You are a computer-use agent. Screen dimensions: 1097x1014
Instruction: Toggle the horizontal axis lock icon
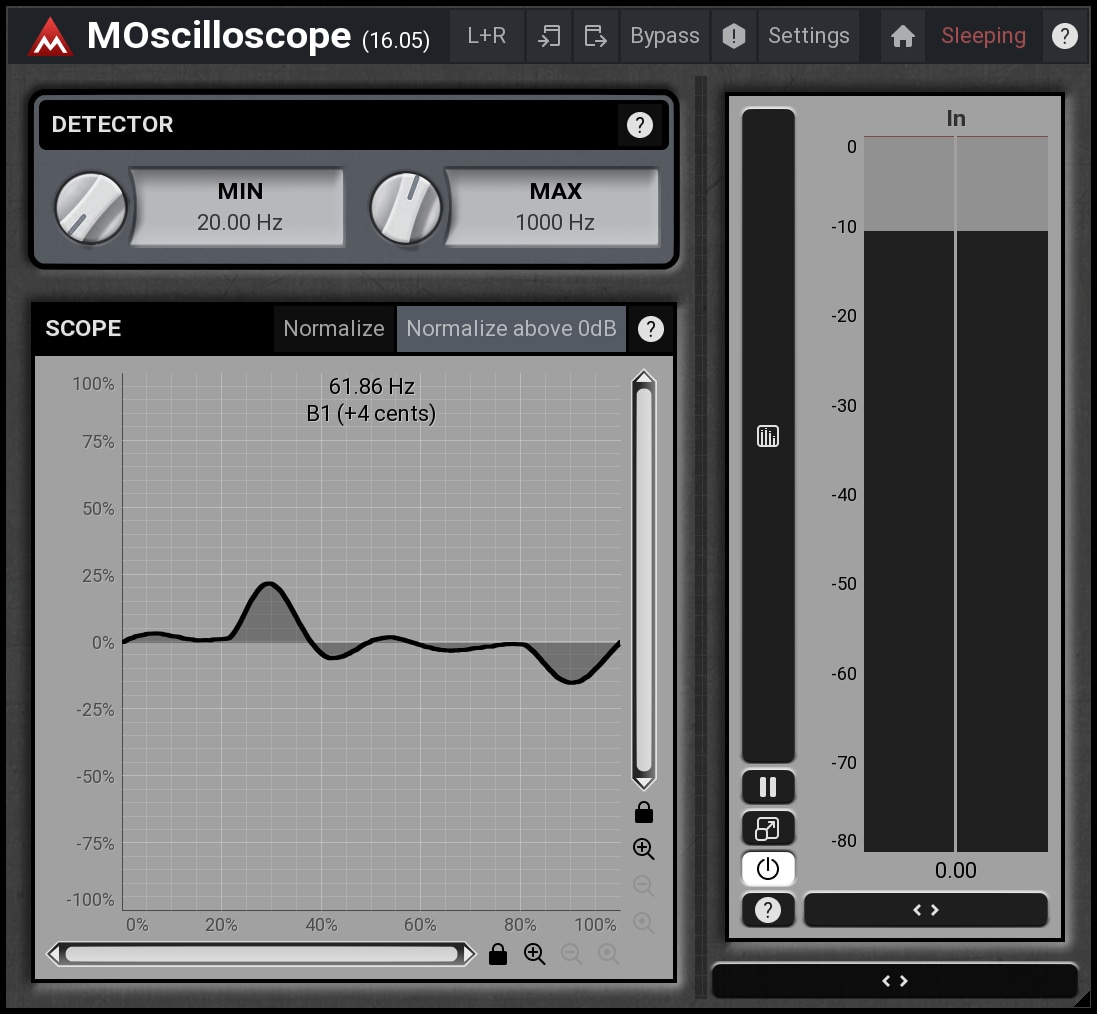coord(497,954)
